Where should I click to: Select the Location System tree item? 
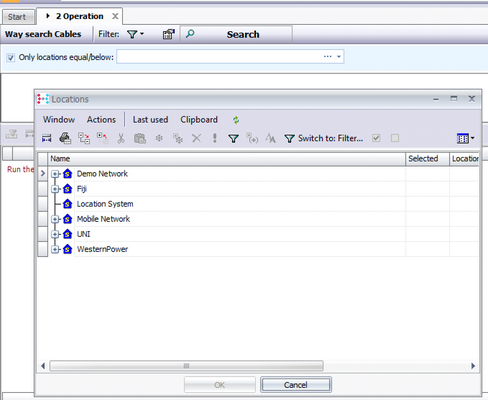coord(105,204)
